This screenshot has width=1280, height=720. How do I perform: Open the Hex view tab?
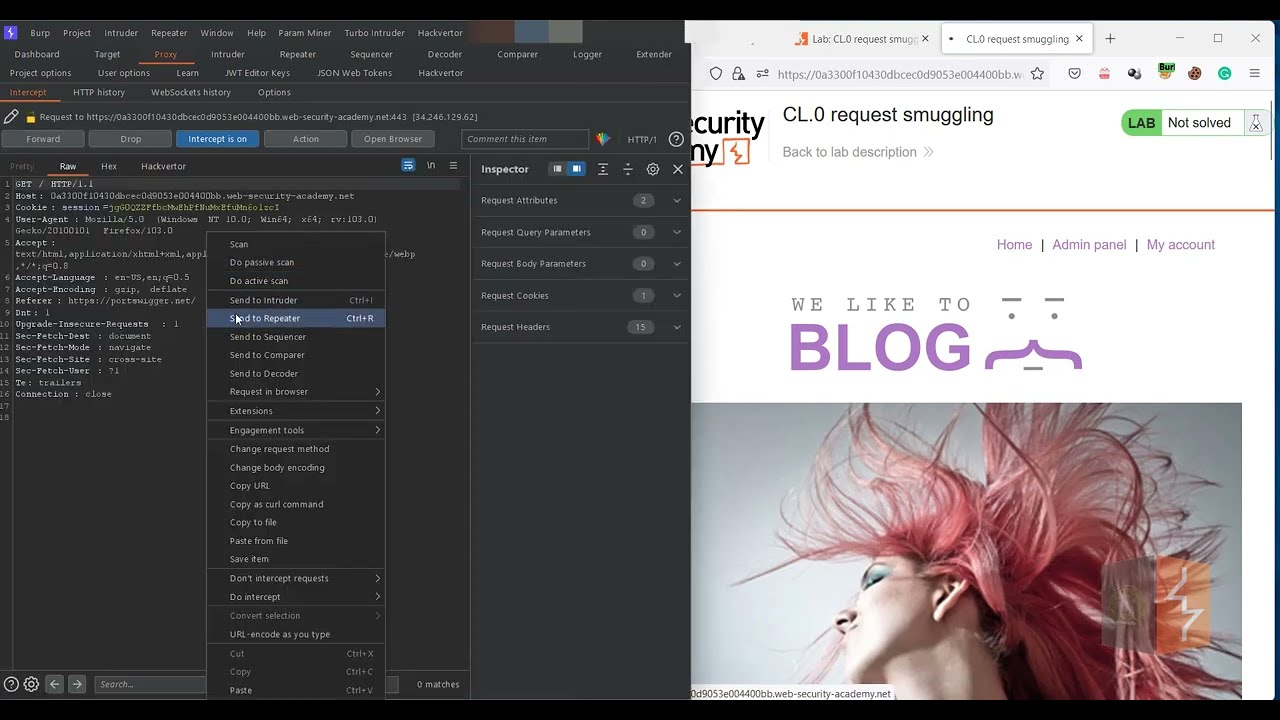point(109,166)
